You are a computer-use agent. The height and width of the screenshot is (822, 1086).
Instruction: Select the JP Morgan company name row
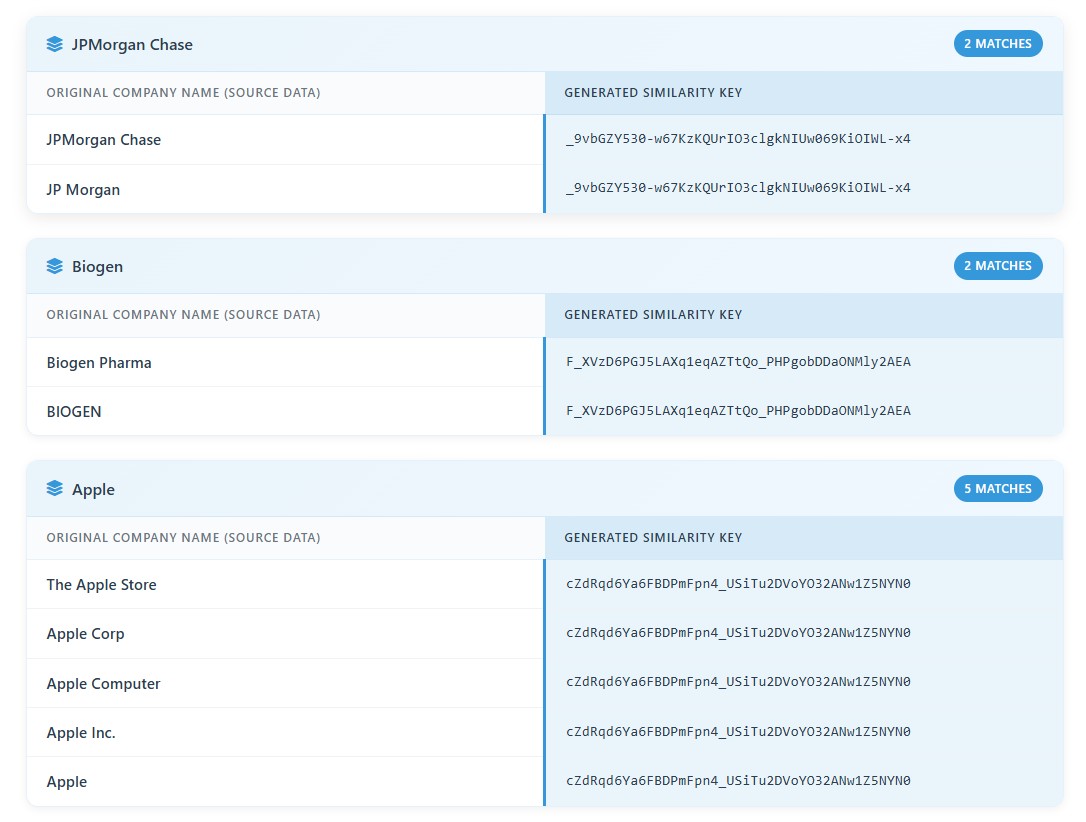tap(285, 189)
